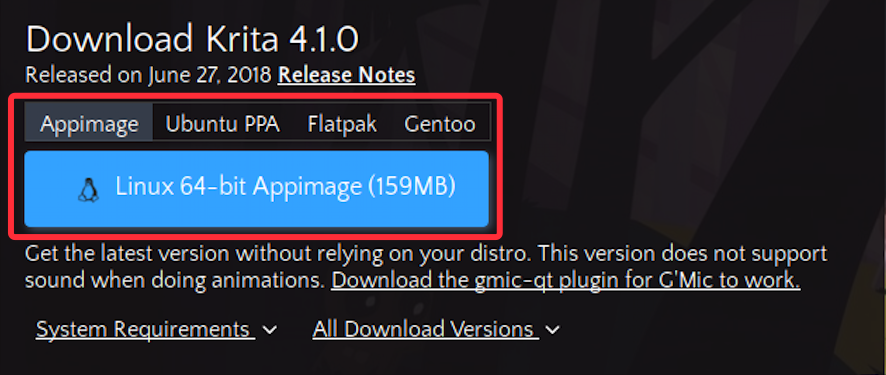Choose the Gentoo tab
This screenshot has width=886, height=375.
tap(440, 124)
